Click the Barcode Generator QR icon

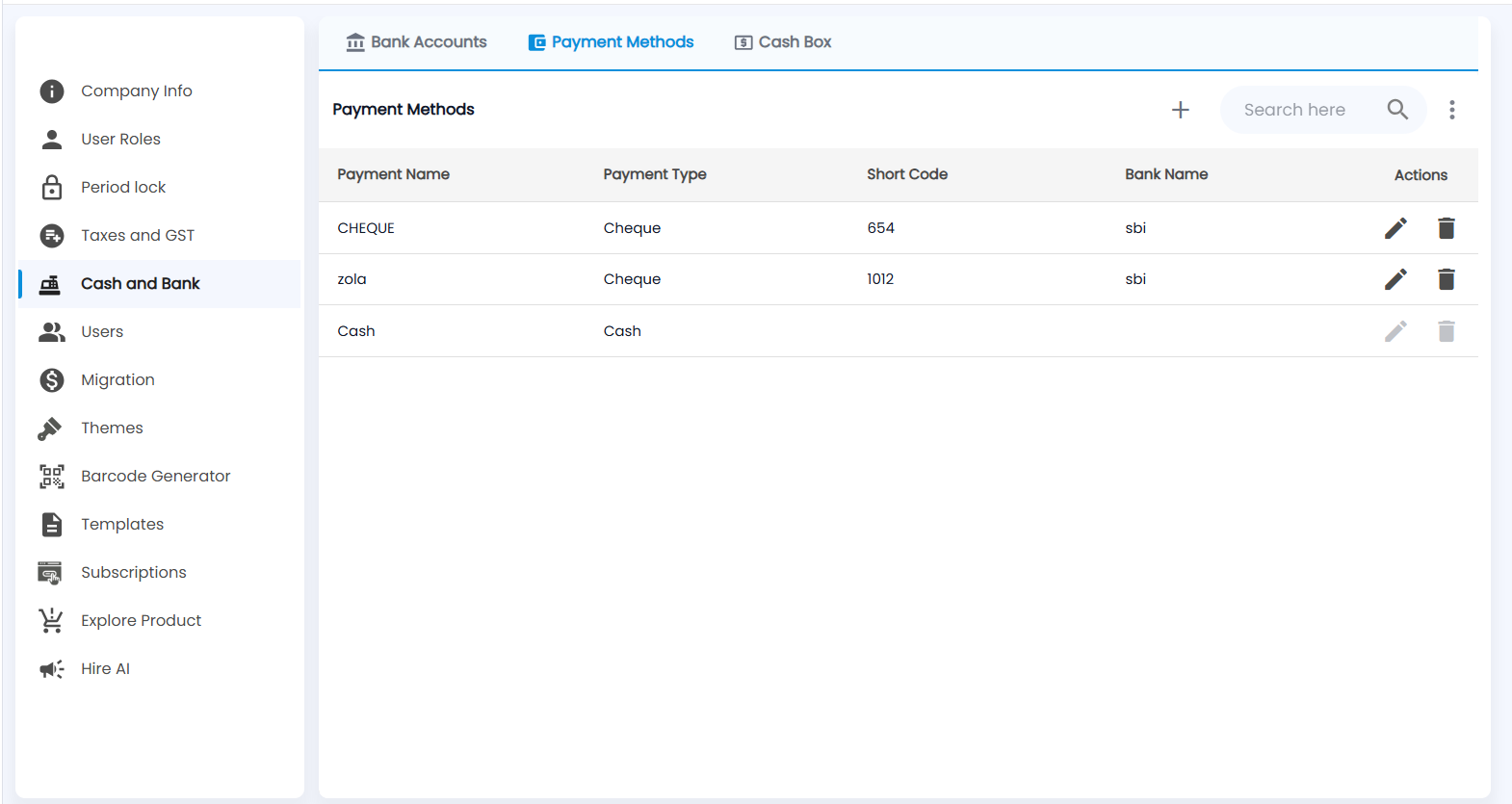pyautogui.click(x=52, y=477)
